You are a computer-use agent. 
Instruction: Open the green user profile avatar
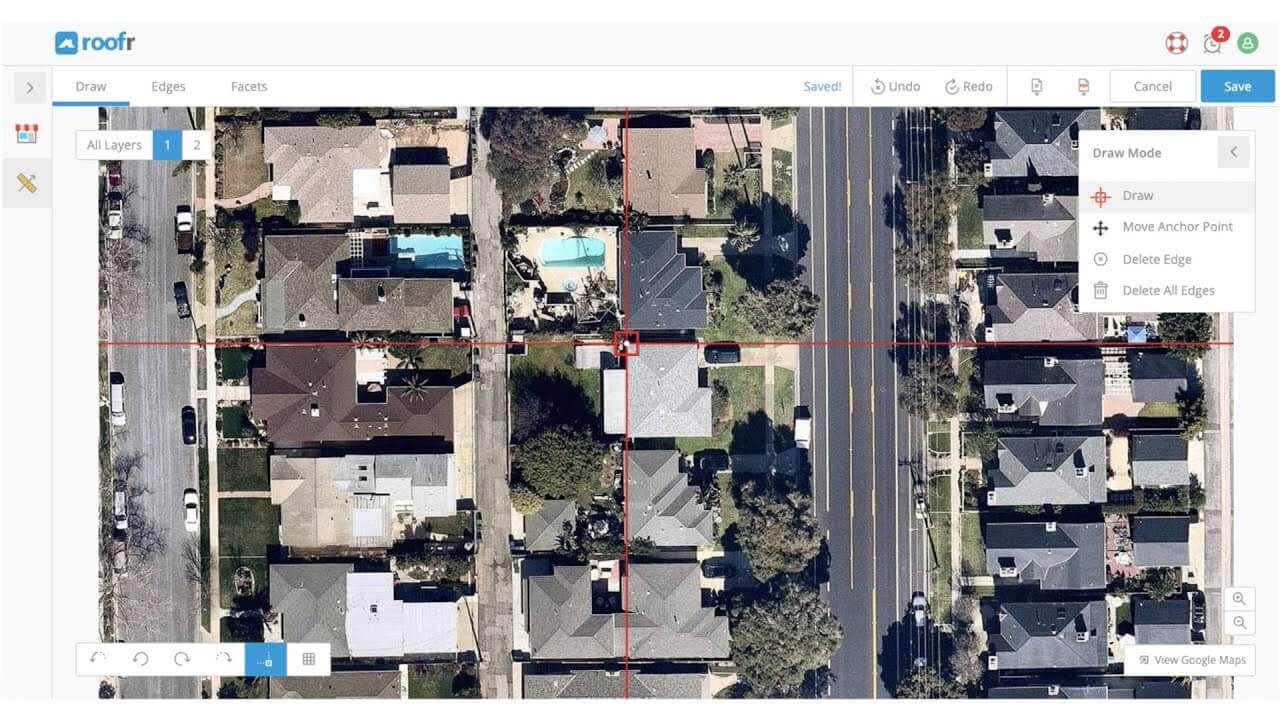(1247, 43)
